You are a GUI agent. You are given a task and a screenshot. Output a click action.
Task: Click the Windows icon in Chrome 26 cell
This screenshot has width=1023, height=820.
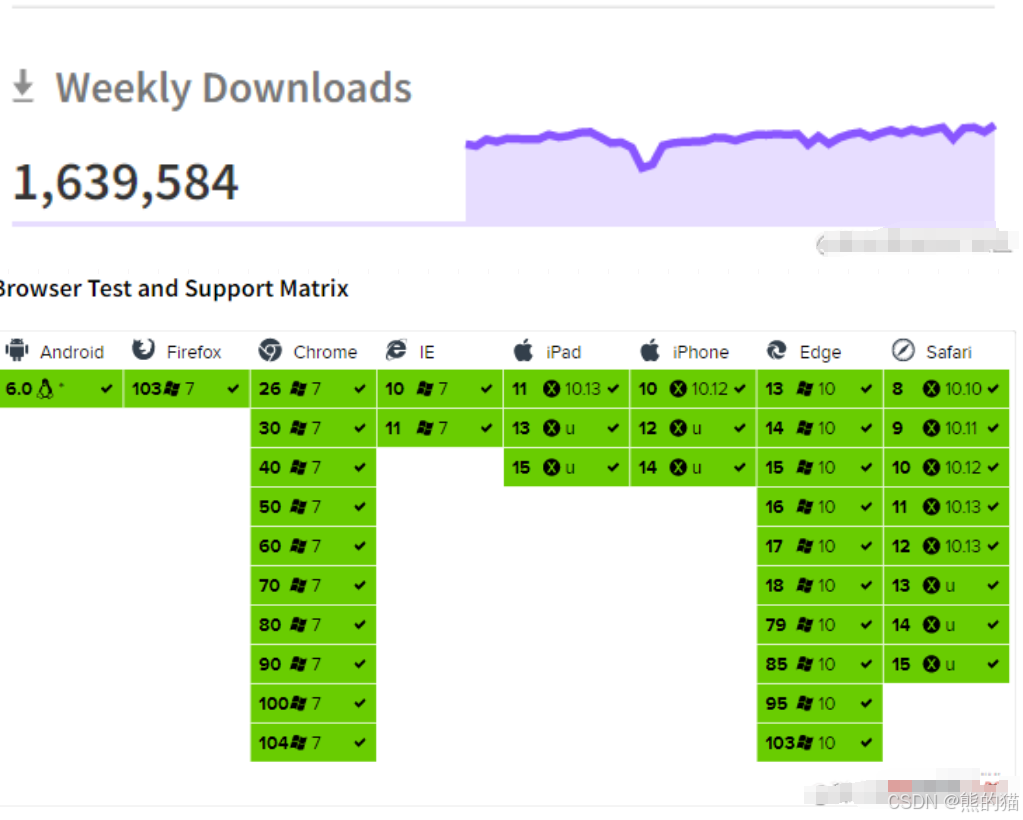(x=298, y=389)
